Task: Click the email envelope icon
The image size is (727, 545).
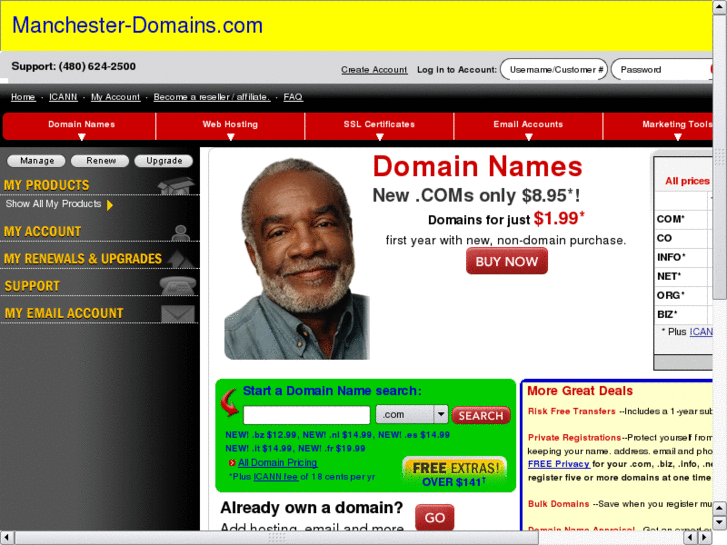Action: [178, 314]
